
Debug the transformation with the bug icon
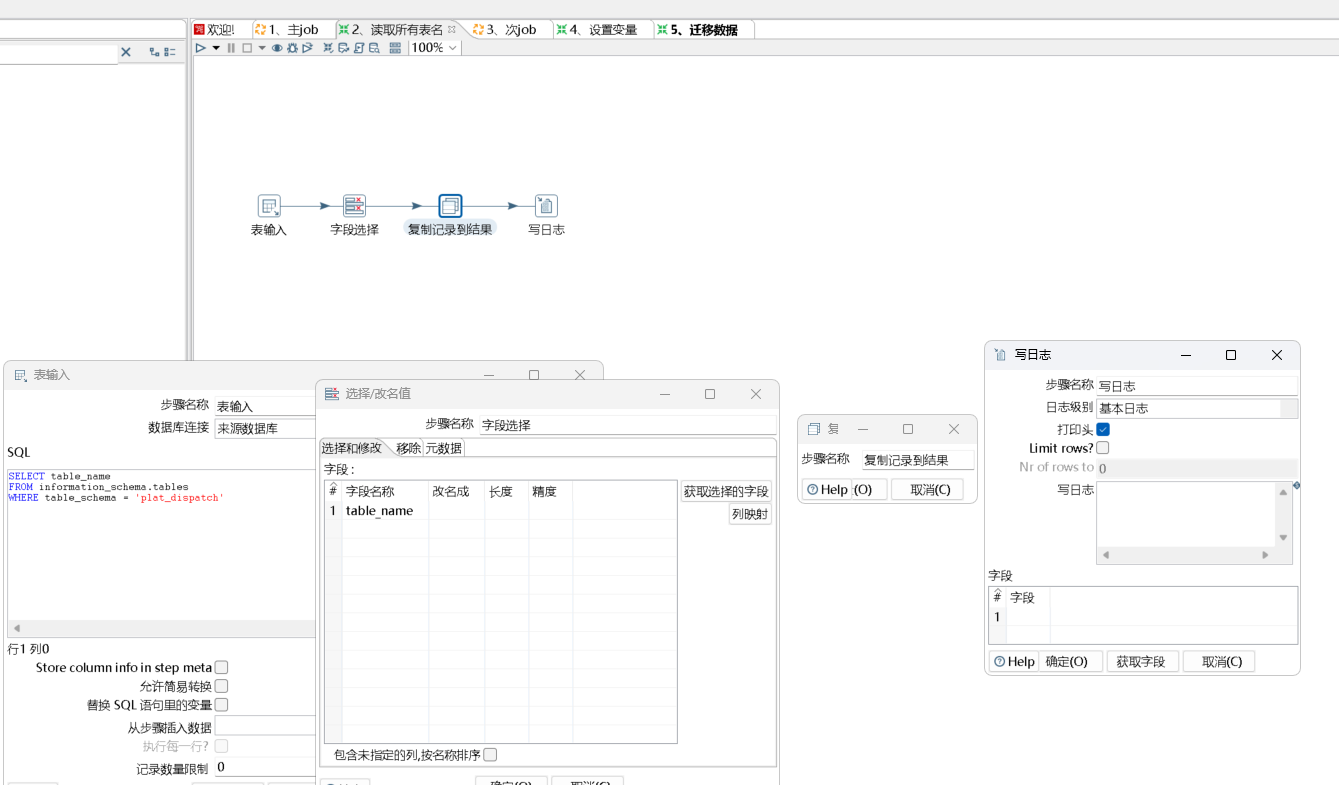tap(292, 48)
